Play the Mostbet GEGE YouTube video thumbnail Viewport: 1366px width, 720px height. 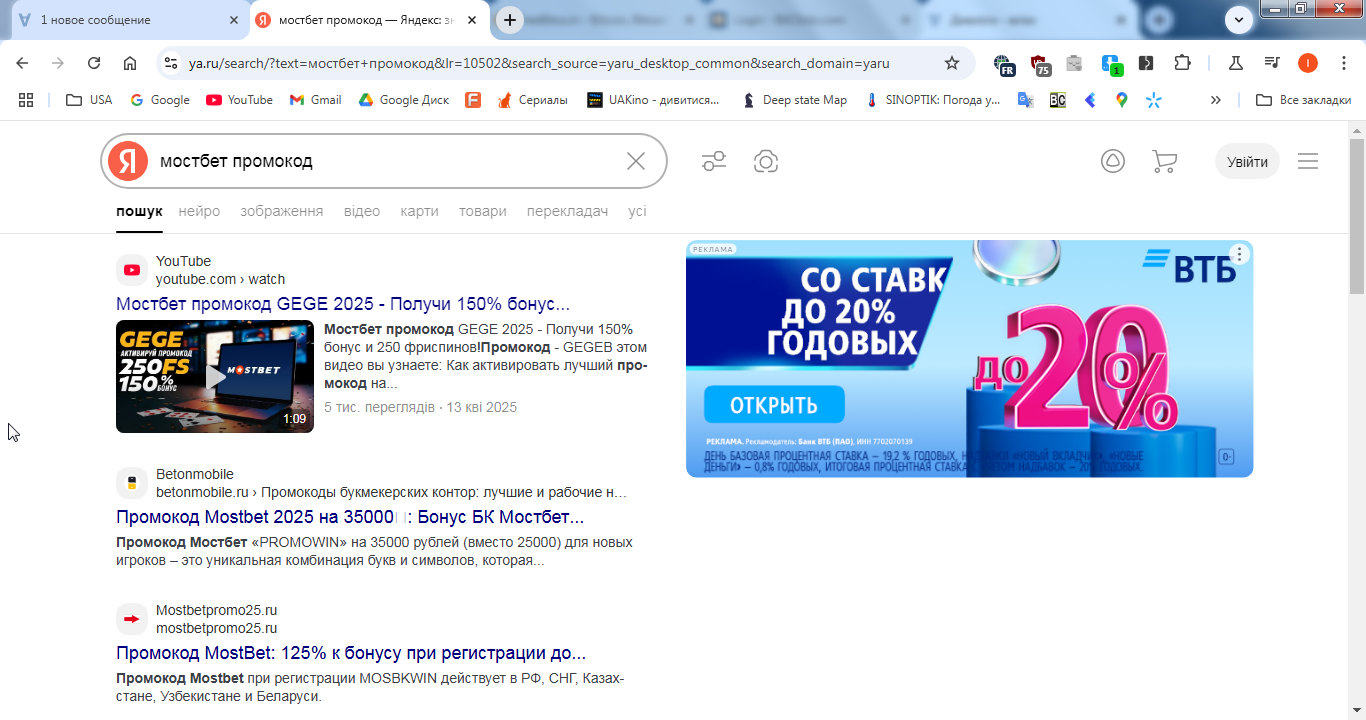pyautogui.click(x=215, y=376)
